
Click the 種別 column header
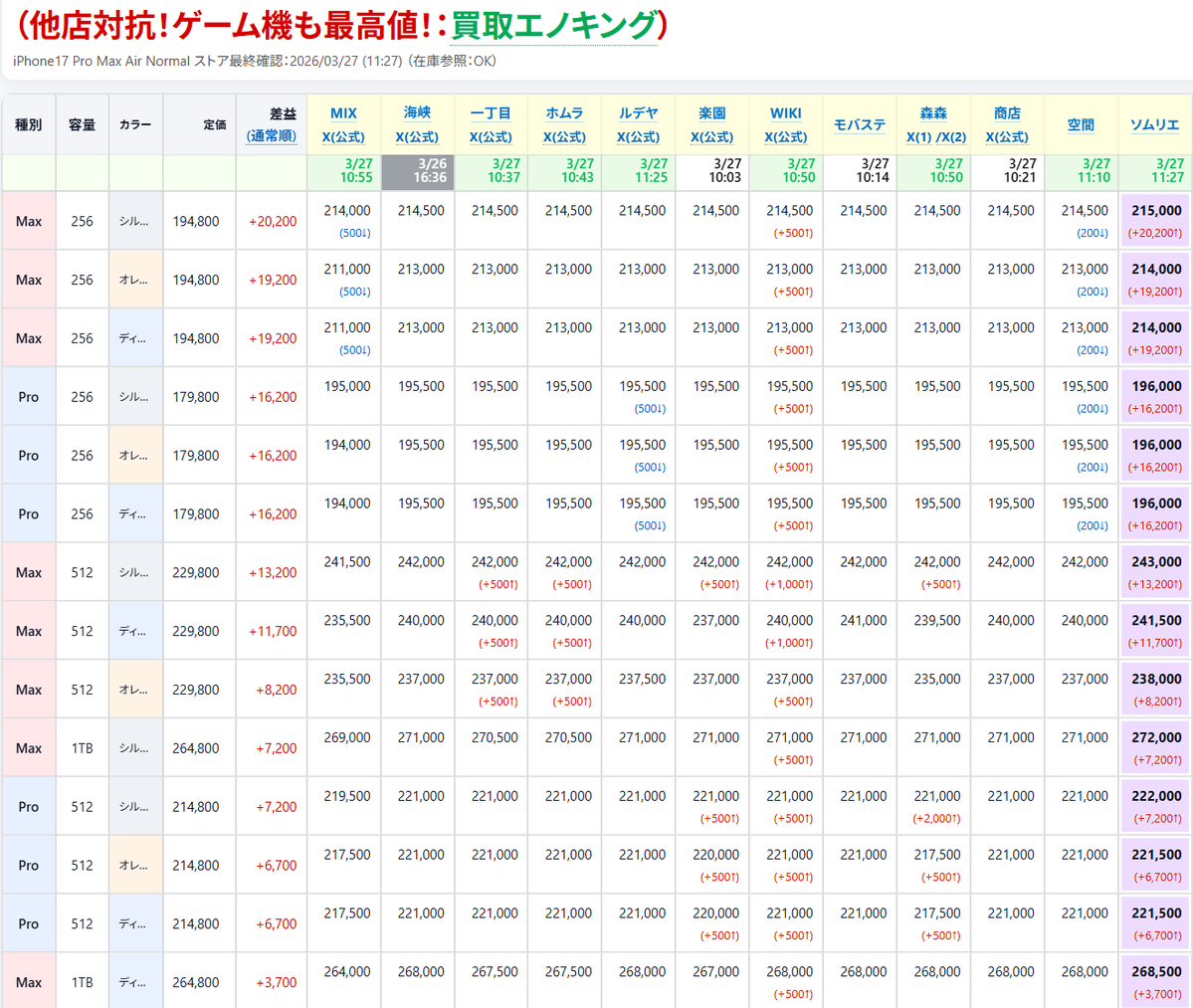click(x=28, y=124)
